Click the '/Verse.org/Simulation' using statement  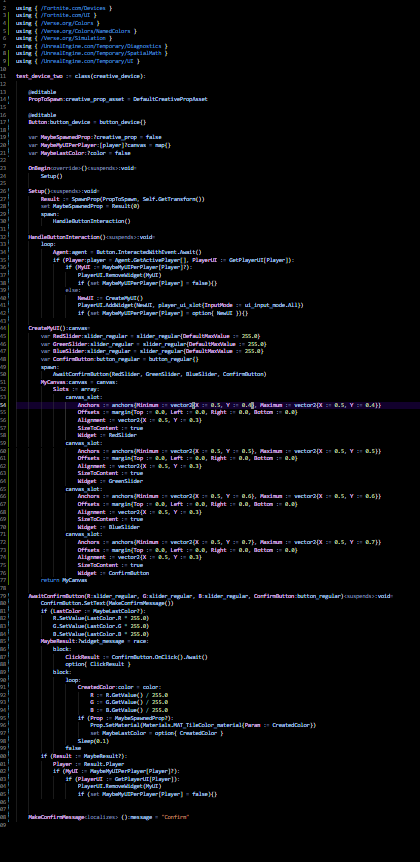64,39
